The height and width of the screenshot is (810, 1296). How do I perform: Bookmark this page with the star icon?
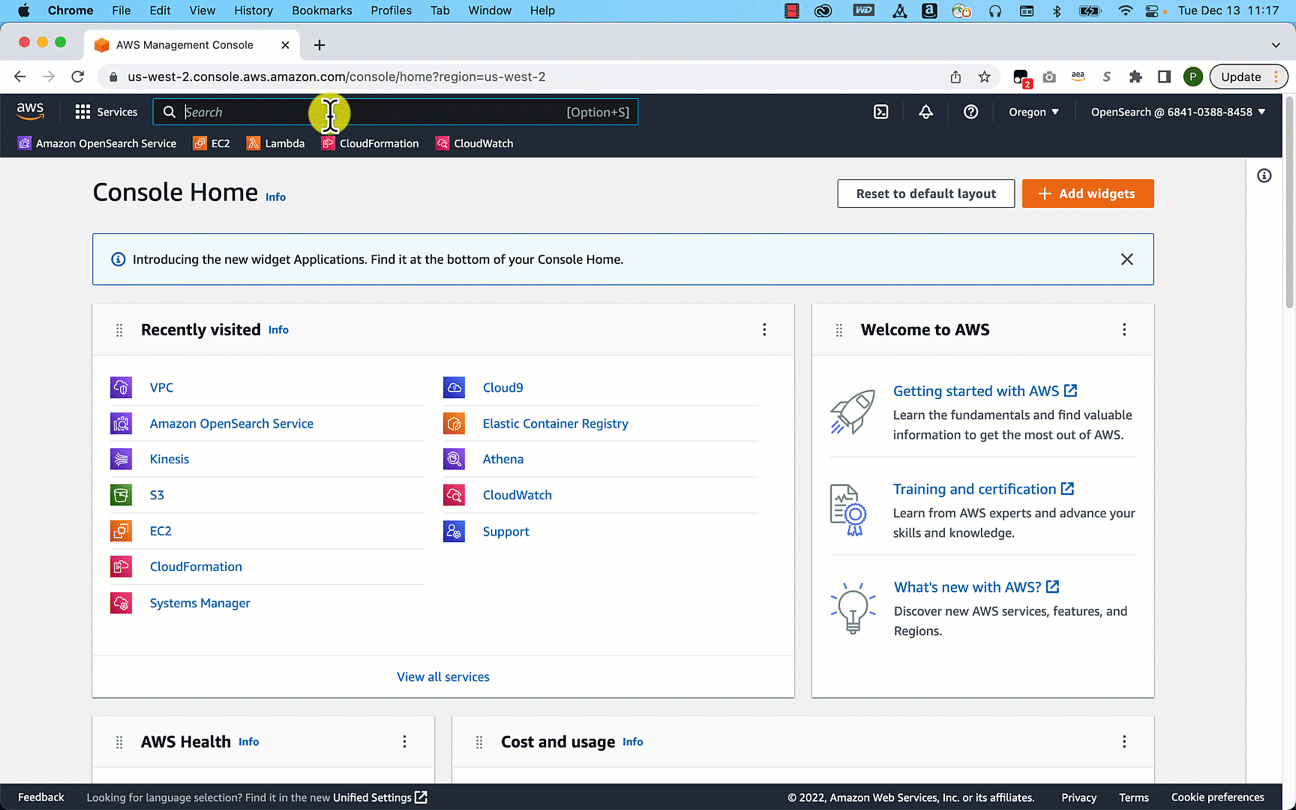[x=984, y=77]
